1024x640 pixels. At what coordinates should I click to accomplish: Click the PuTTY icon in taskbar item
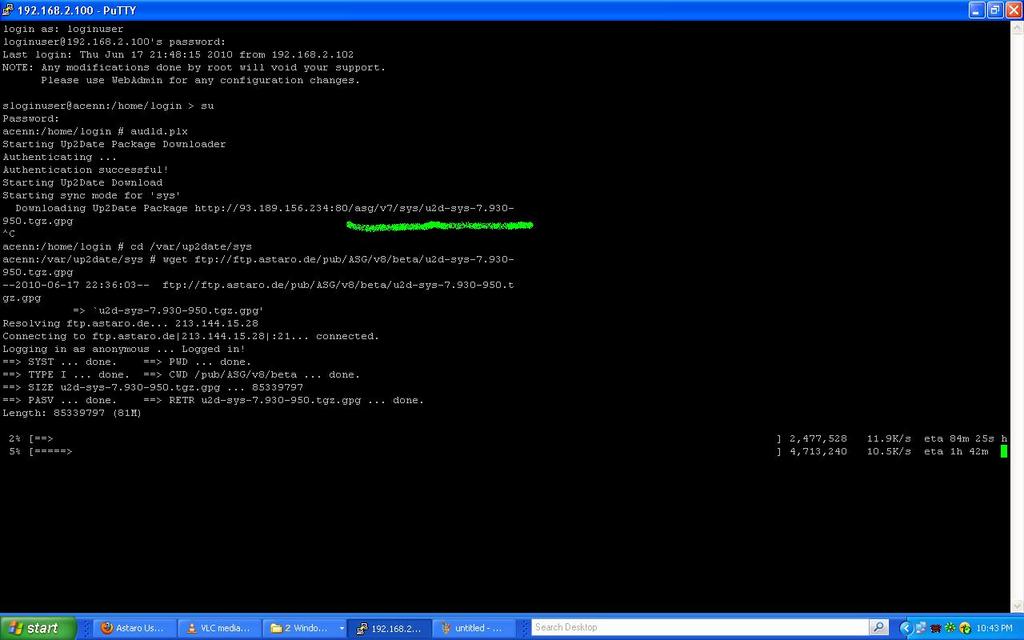[x=361, y=628]
